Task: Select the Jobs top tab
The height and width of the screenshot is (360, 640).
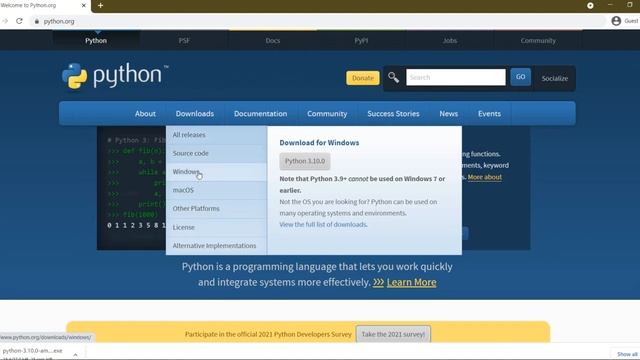Action: (x=450, y=41)
